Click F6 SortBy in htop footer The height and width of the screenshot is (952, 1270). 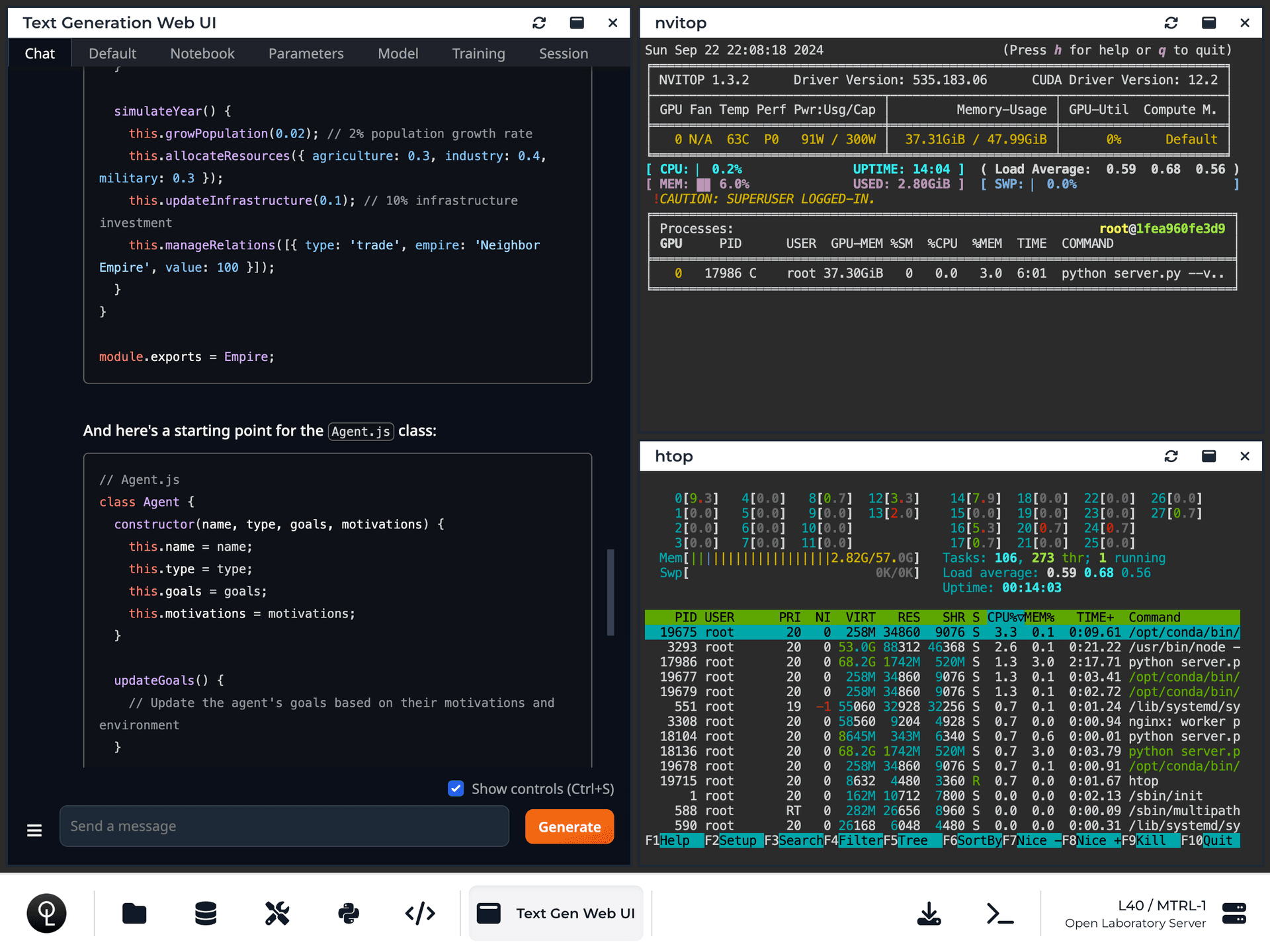click(x=972, y=840)
